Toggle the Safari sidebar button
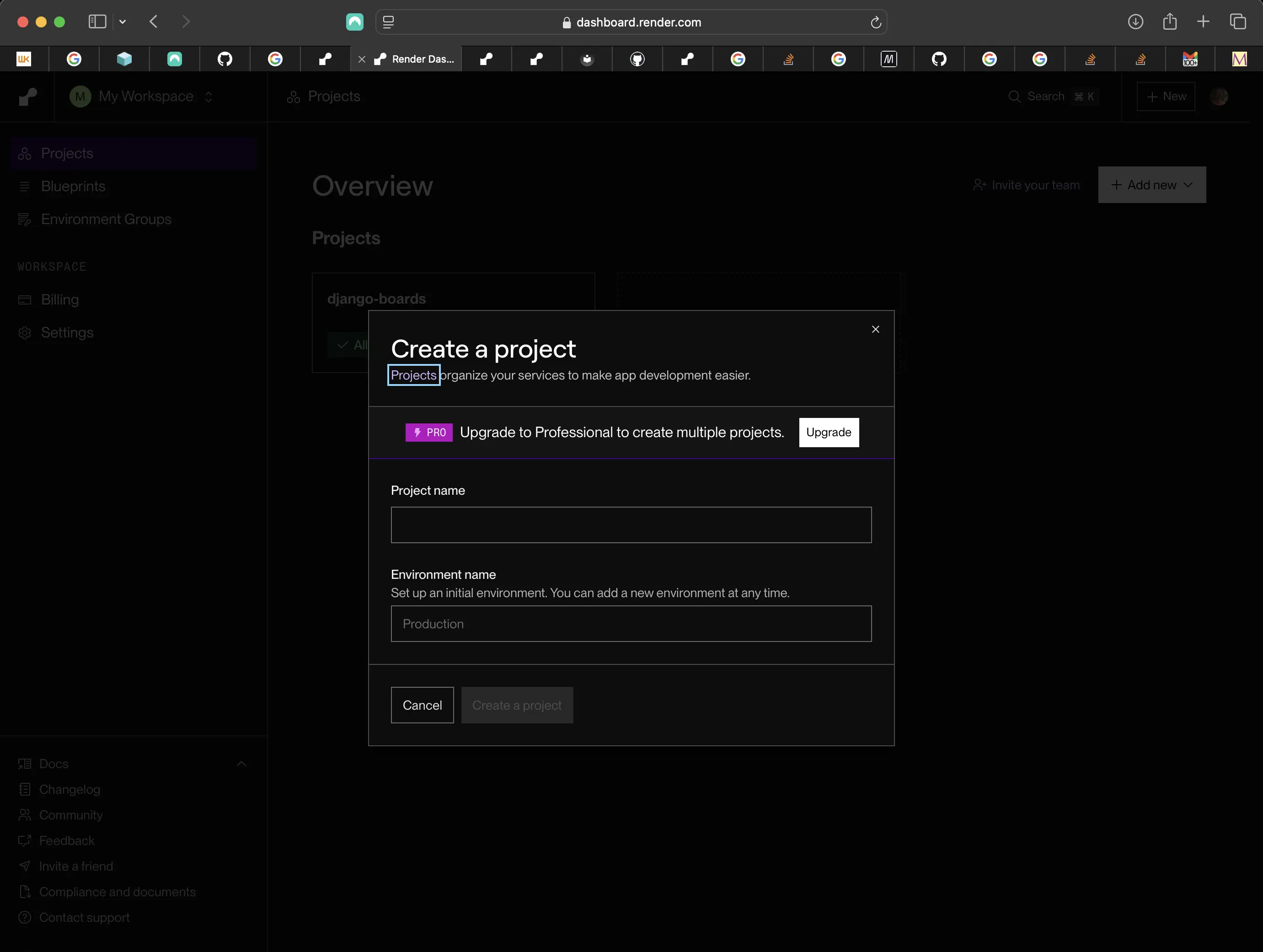The image size is (1263, 952). [x=97, y=21]
